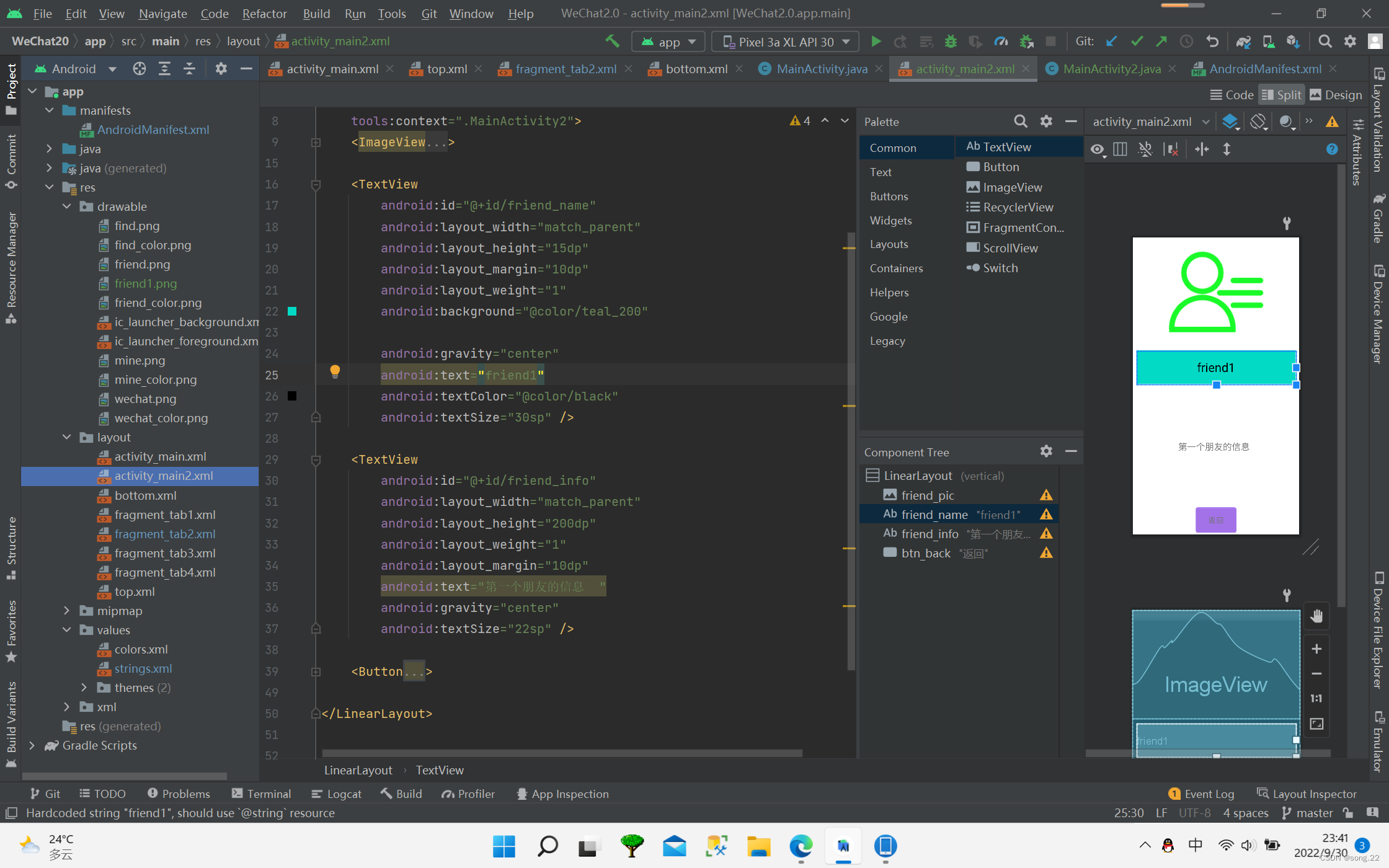Open Project panel options gear
Viewport: 1389px width, 868px height.
pos(221,69)
